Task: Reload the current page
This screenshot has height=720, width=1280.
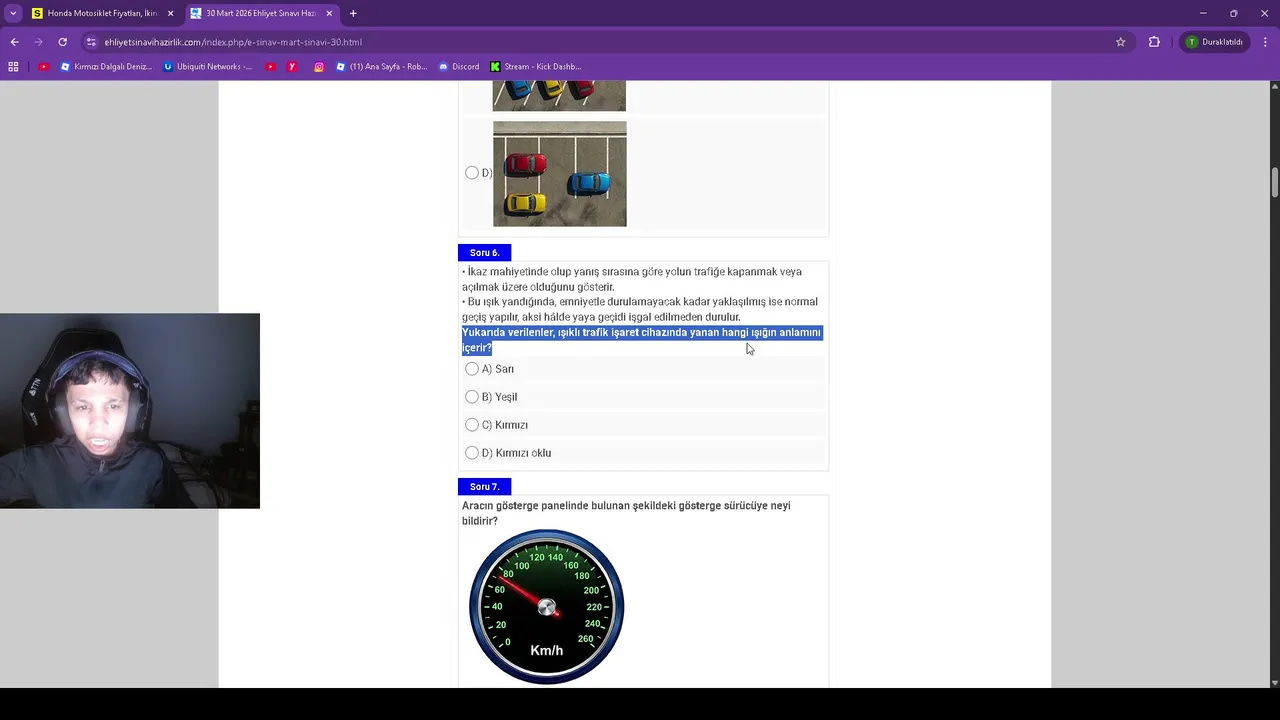Action: pos(62,42)
